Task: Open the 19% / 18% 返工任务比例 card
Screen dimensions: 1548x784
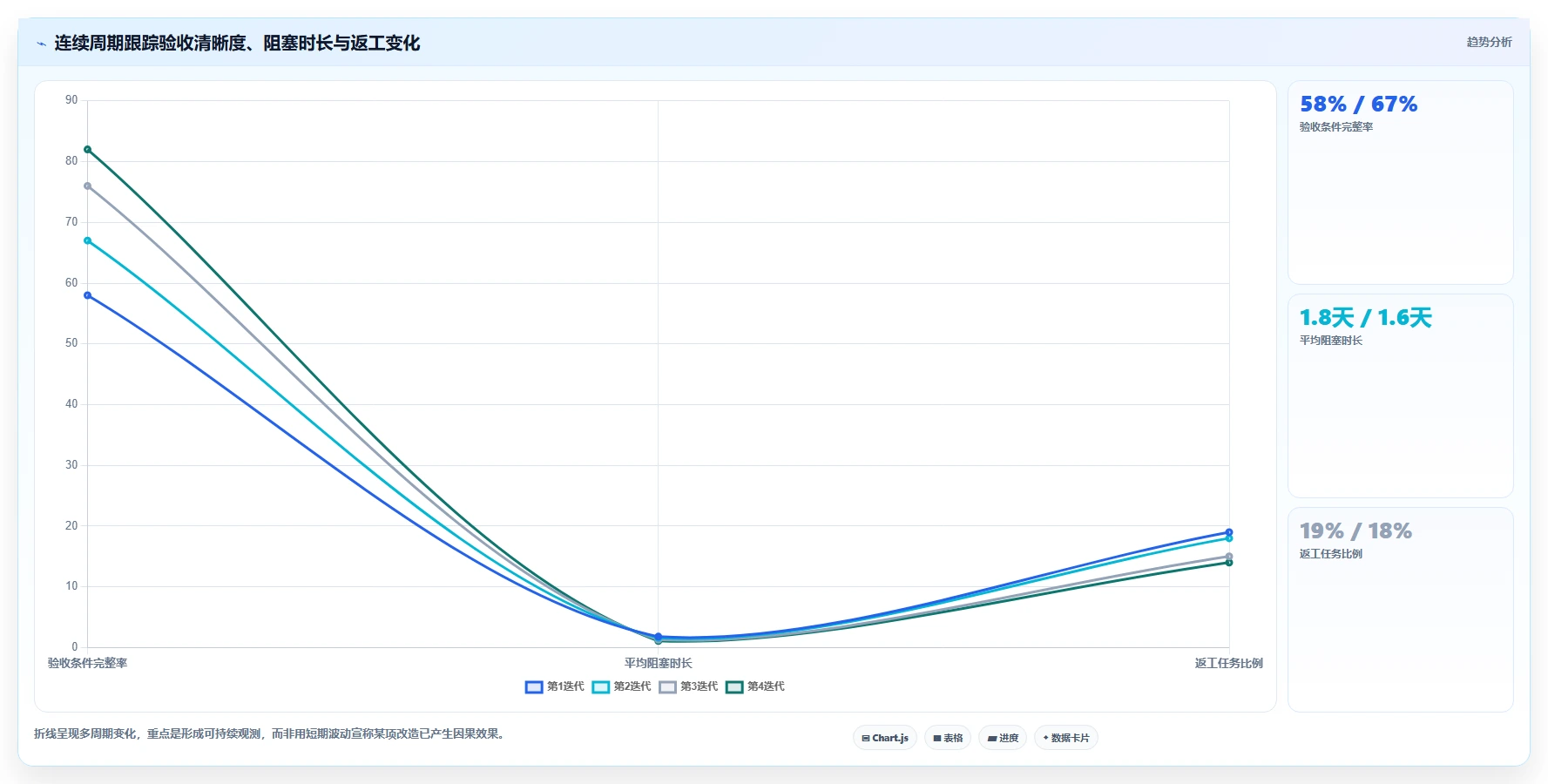Action: [1400, 610]
